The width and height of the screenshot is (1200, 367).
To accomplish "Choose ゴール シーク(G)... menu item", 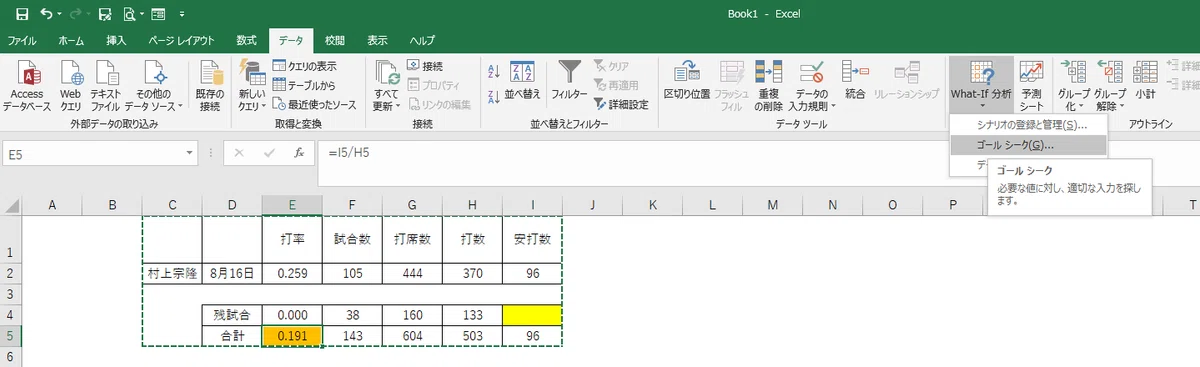I will click(1028, 145).
